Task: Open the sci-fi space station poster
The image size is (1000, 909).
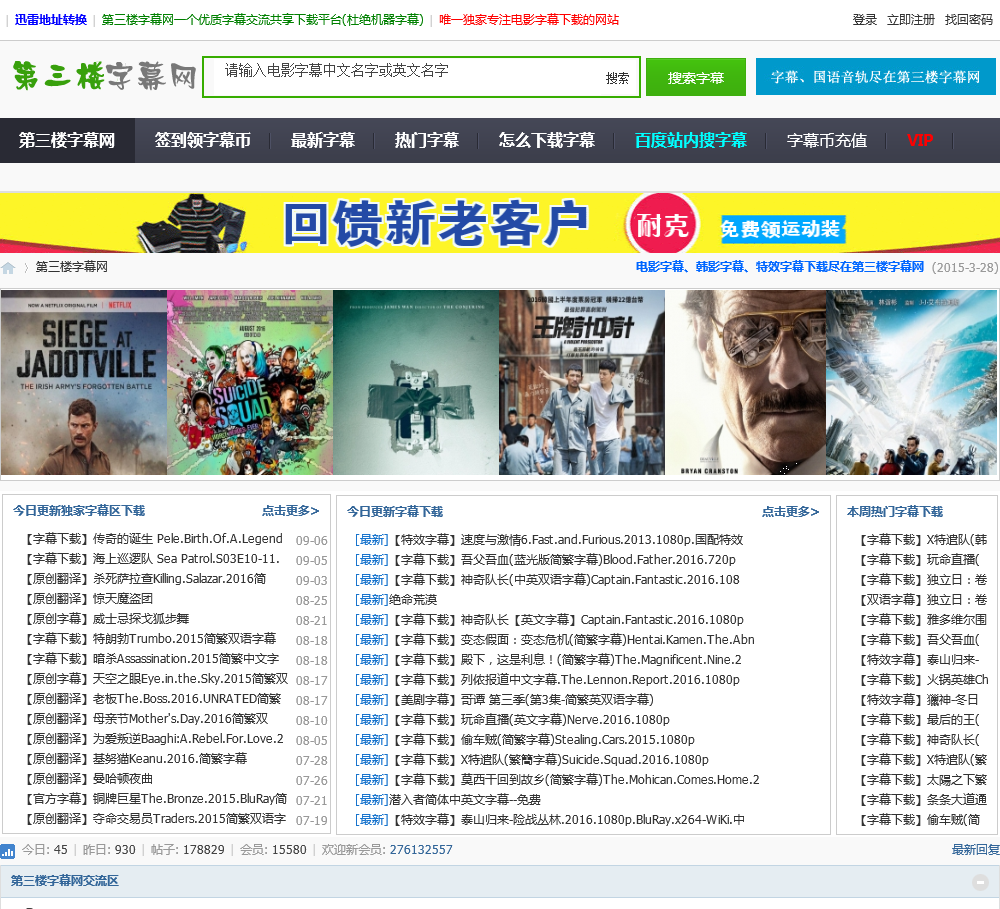Action: point(911,382)
